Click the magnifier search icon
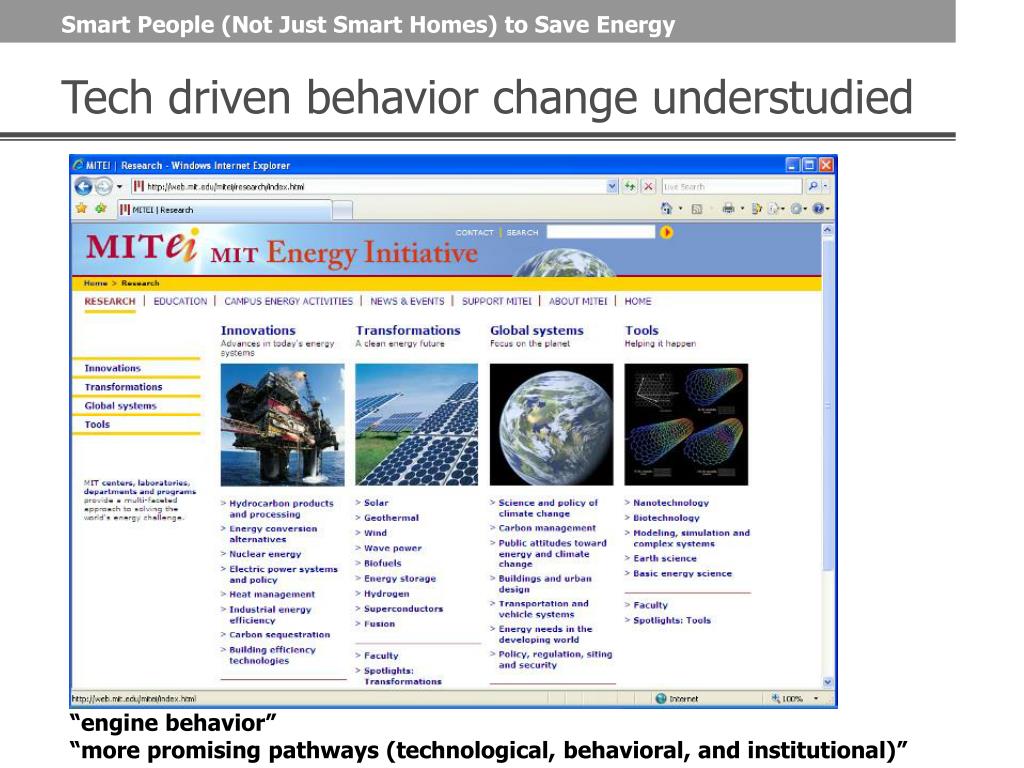Image resolution: width=1024 pixels, height=768 pixels. (813, 187)
